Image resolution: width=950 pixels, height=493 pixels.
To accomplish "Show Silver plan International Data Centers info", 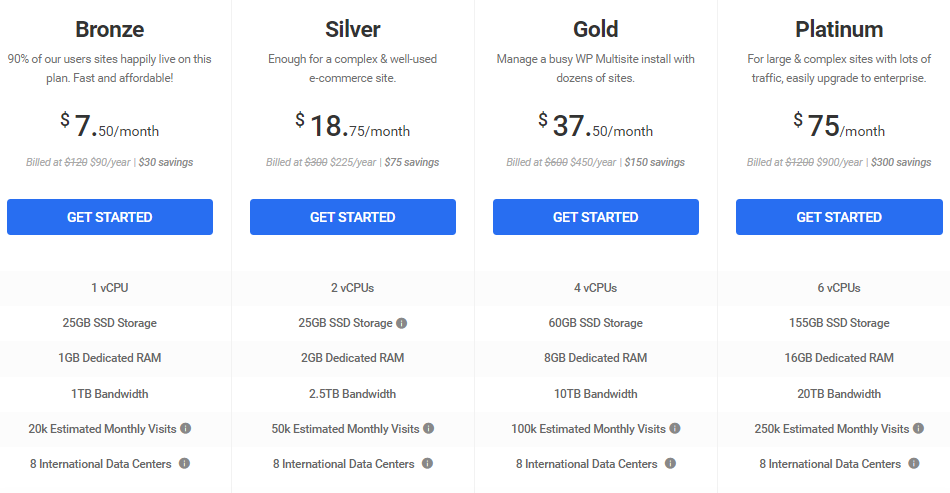I will click(x=427, y=464).
